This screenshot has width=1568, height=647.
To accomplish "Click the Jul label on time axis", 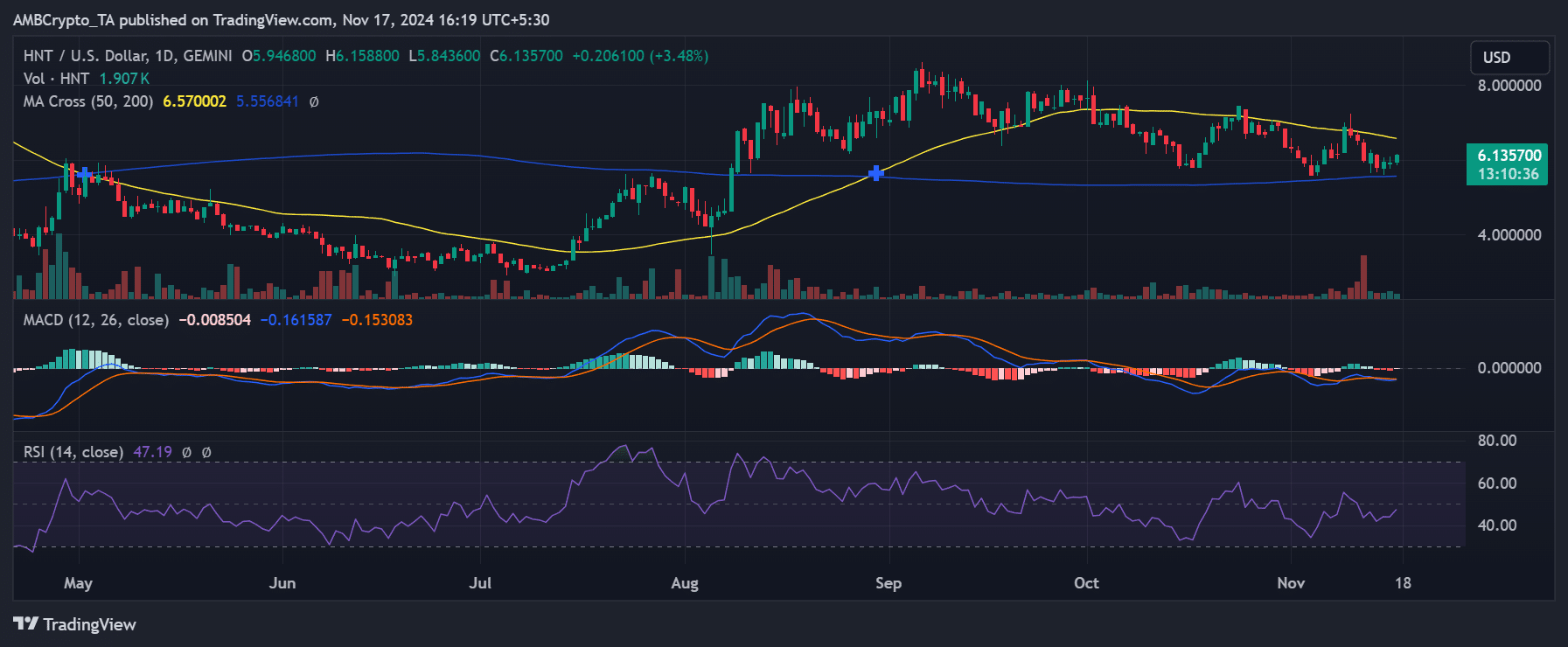I will pos(480,583).
